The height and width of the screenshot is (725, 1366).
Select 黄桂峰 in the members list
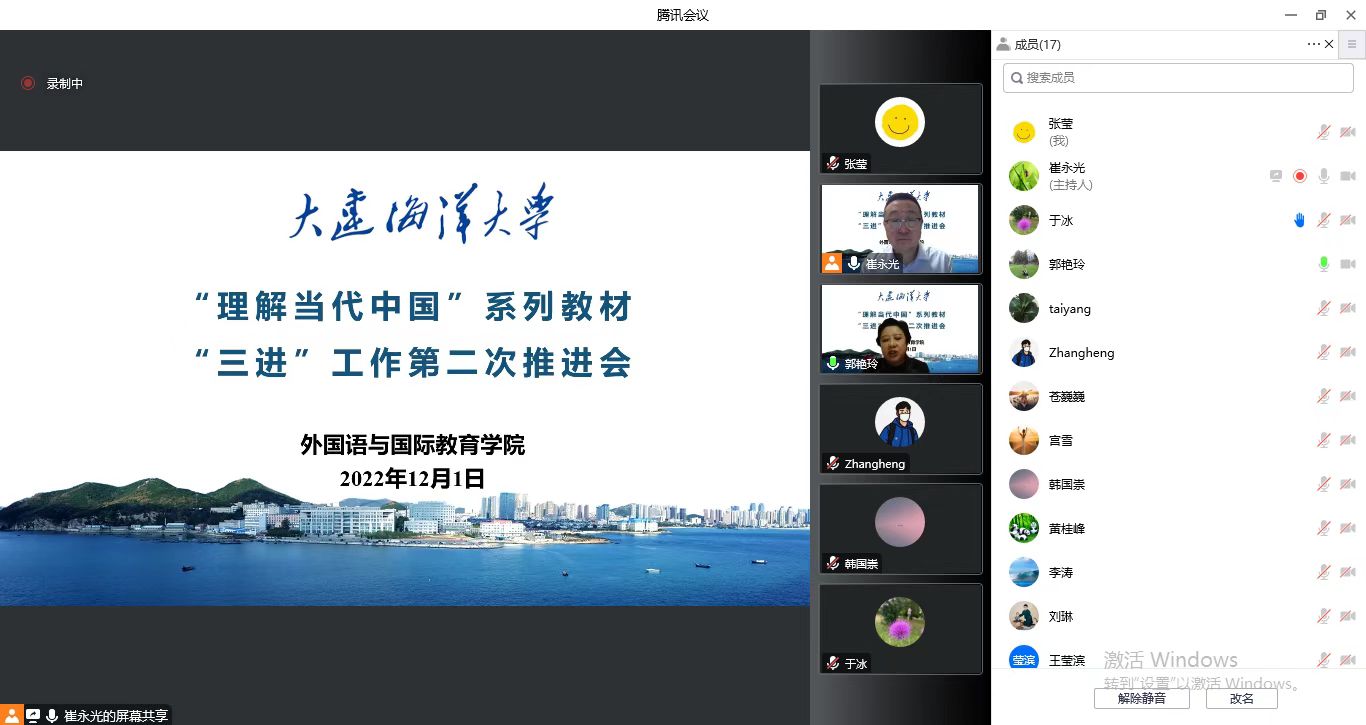click(x=1066, y=528)
